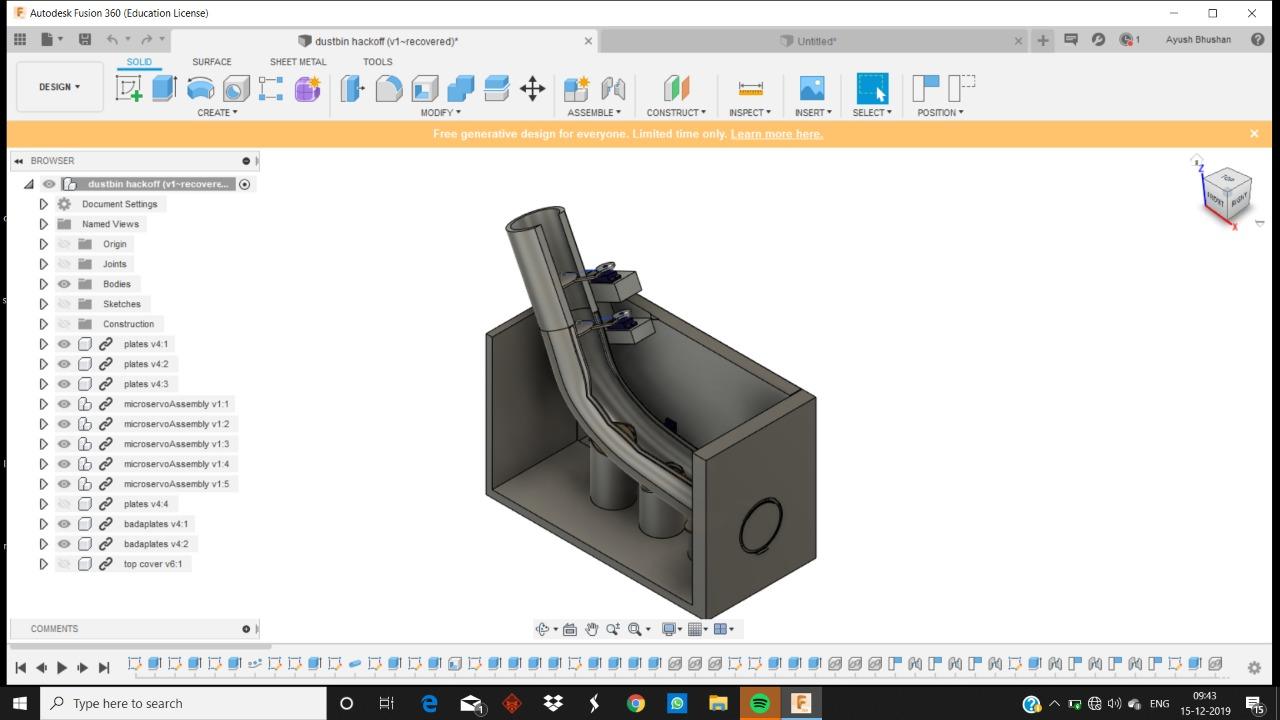
Task: Open Ayush Bhushan account menu
Action: pos(1198,40)
